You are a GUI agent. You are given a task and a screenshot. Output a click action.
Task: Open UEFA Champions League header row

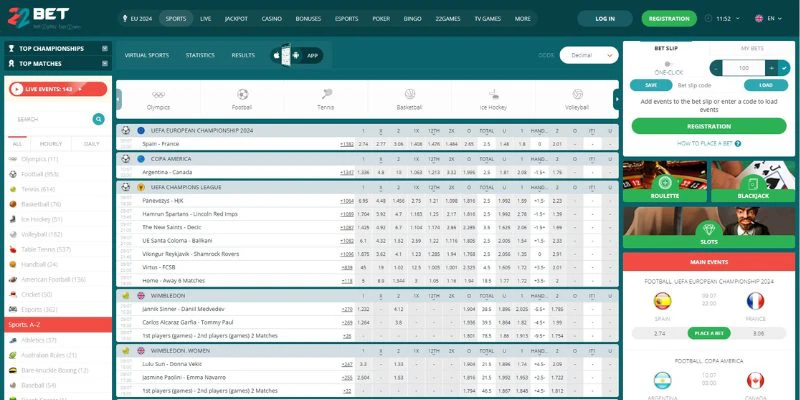pos(367,187)
